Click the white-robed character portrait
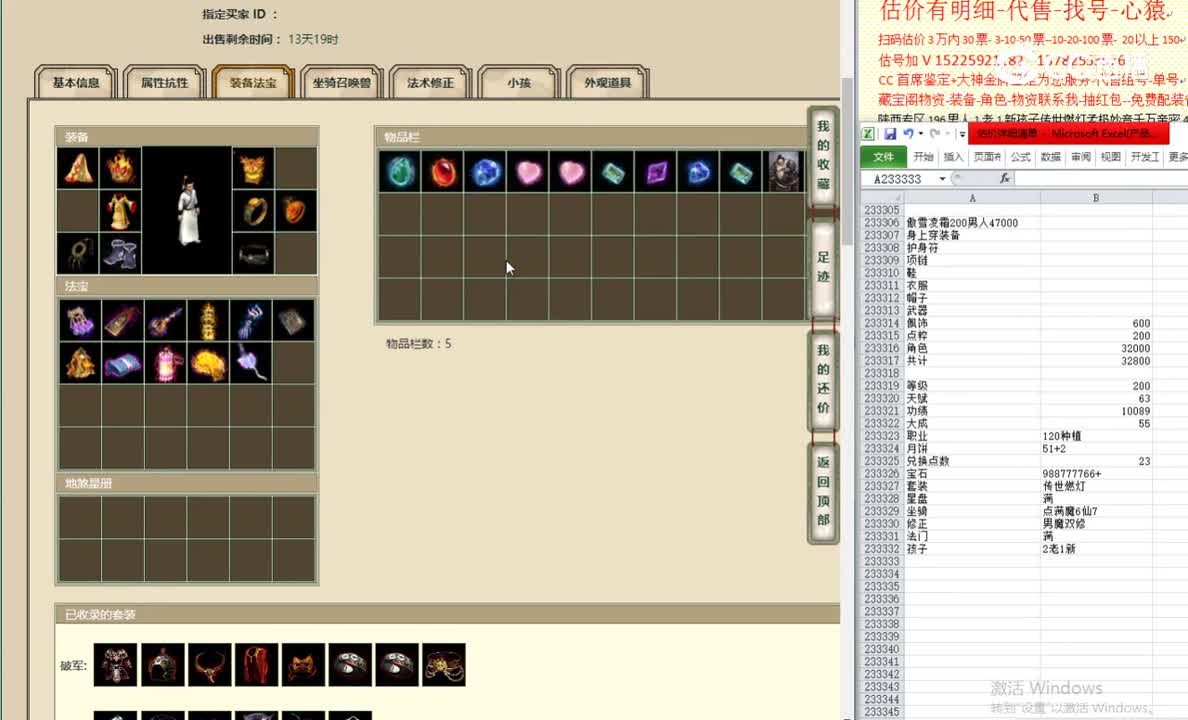The height and width of the screenshot is (720, 1188). [x=186, y=210]
